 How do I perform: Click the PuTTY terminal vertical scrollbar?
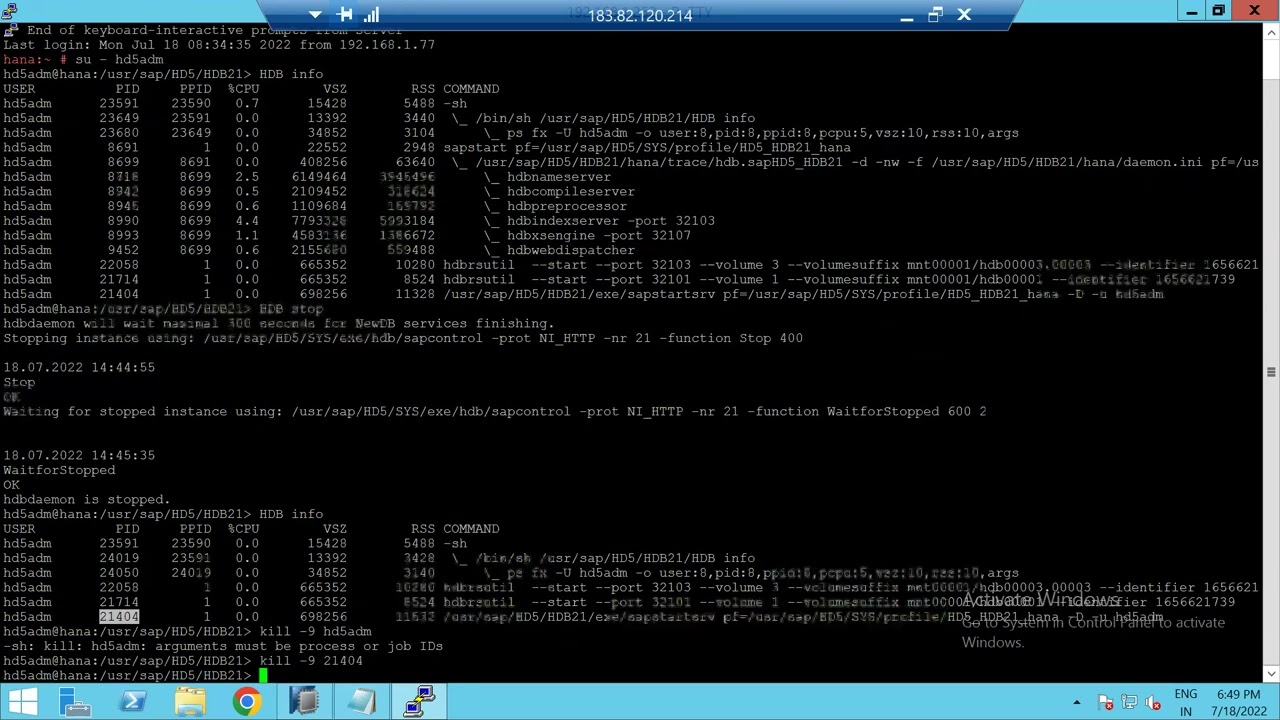(1271, 350)
